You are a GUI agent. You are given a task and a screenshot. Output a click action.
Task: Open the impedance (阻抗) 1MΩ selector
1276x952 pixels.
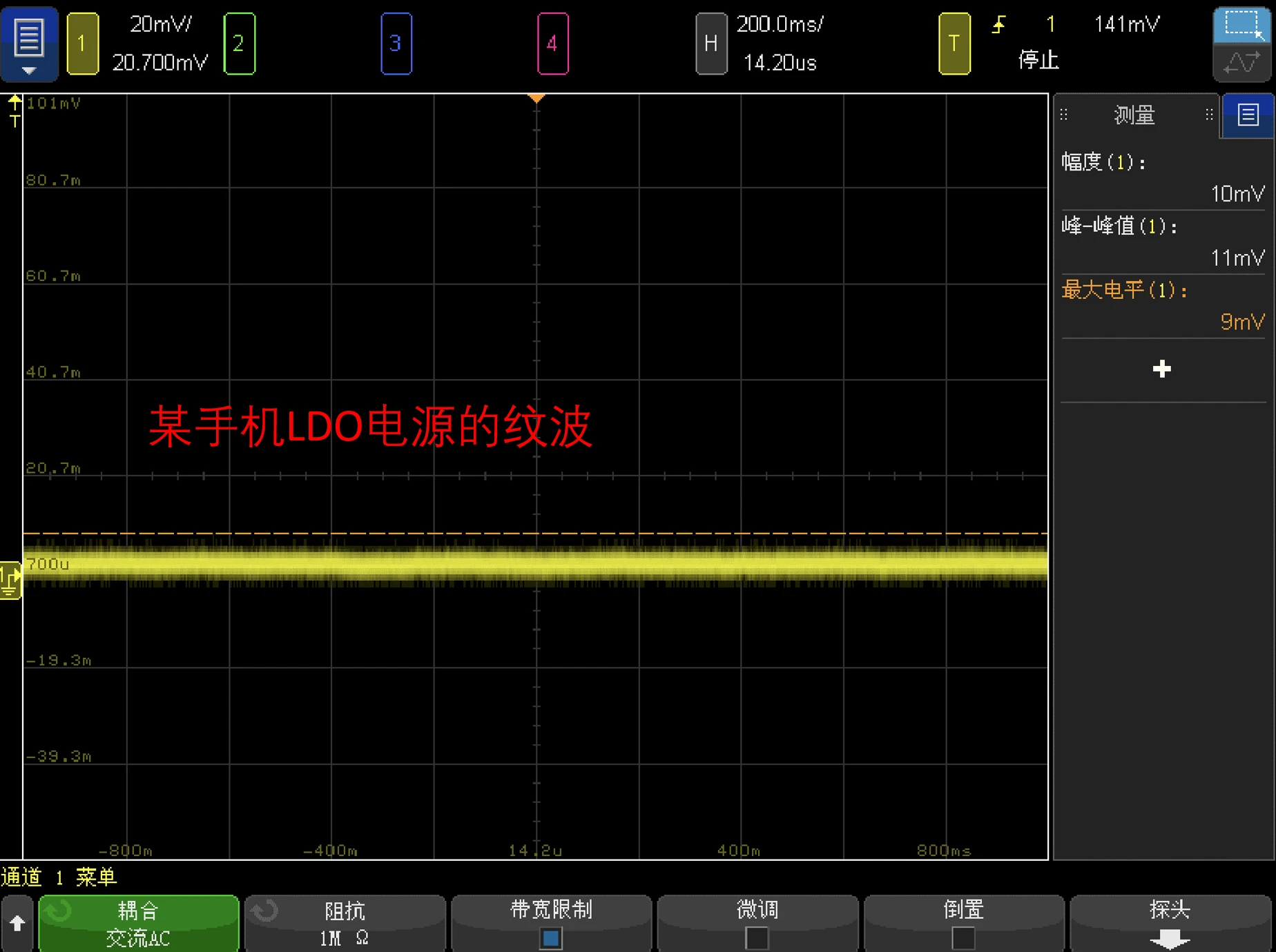[345, 924]
